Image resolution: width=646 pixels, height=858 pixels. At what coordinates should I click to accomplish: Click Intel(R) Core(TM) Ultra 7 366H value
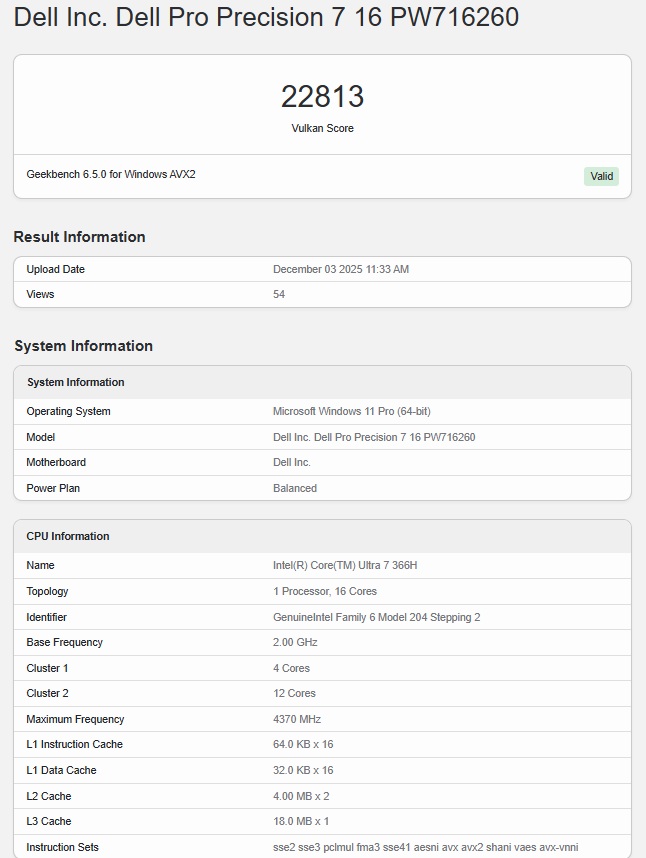[345, 565]
